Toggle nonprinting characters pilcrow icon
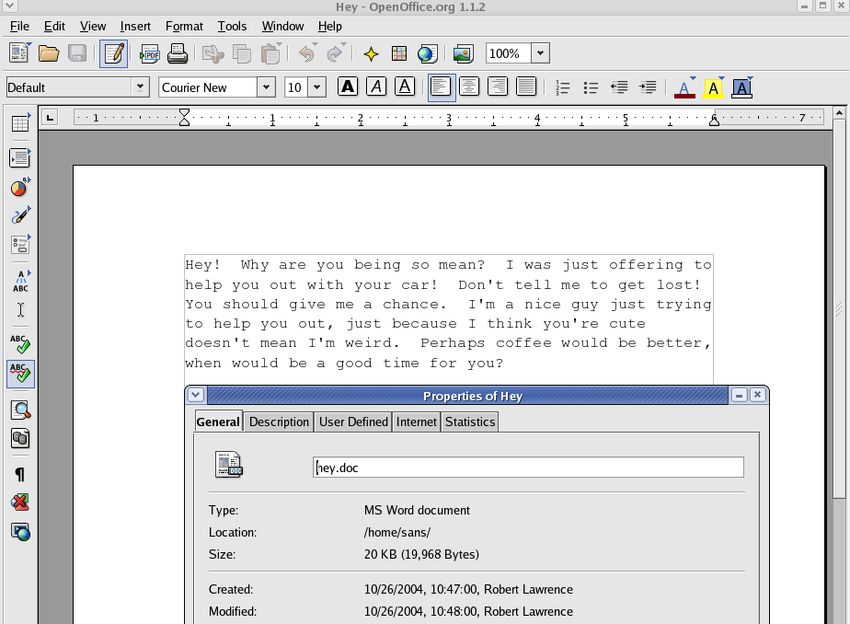This screenshot has height=624, width=850. 20,475
